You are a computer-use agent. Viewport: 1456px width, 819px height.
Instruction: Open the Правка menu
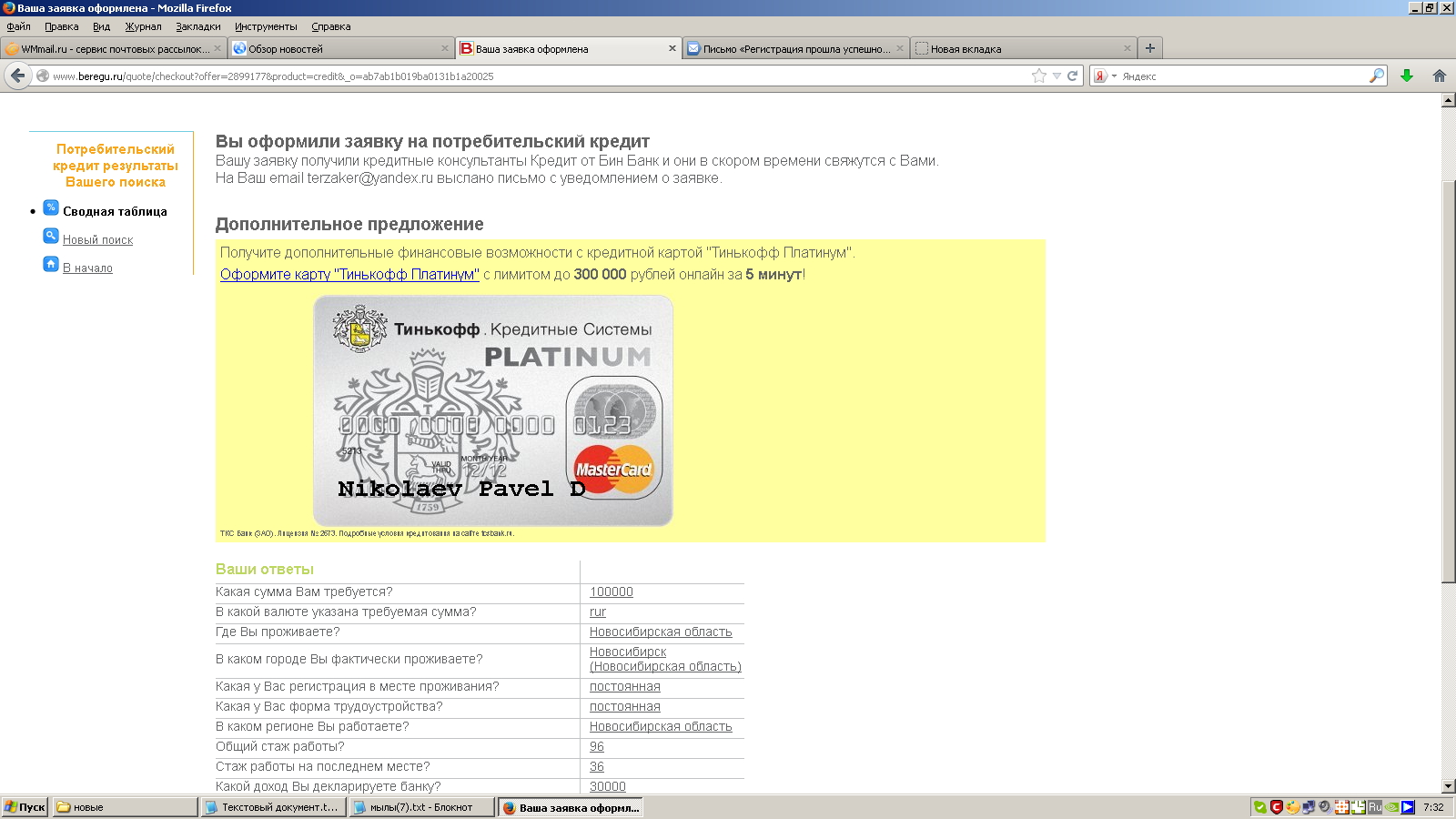62,26
